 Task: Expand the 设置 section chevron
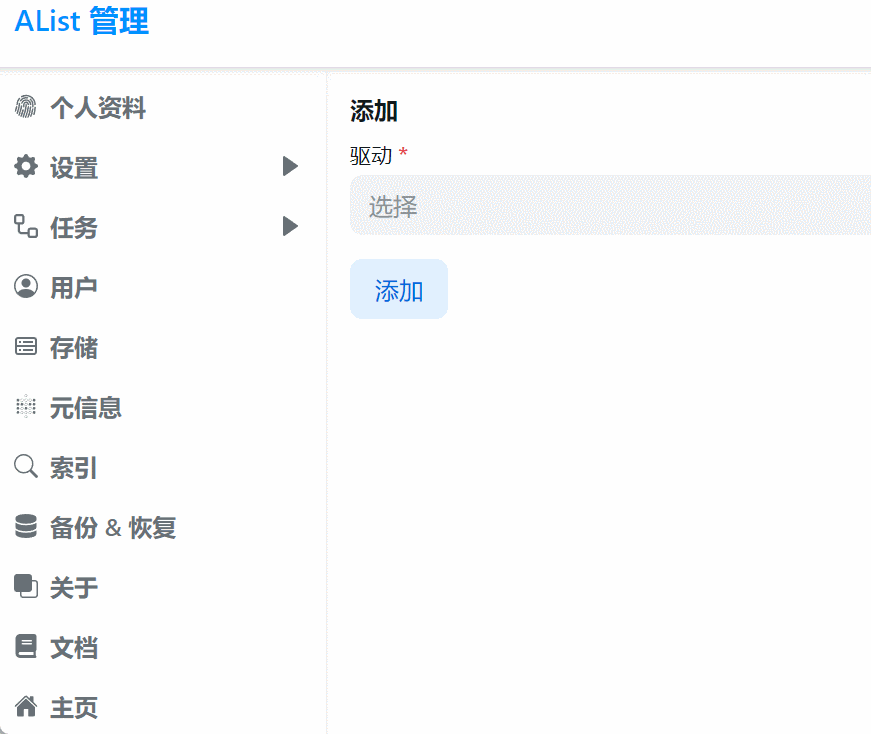(289, 167)
